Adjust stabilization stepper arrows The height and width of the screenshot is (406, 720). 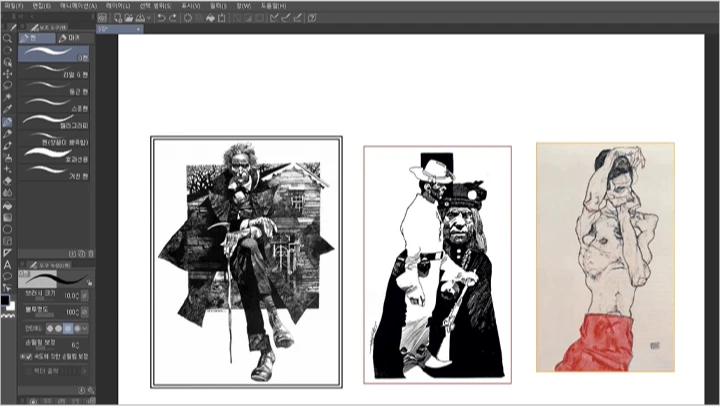point(77,344)
